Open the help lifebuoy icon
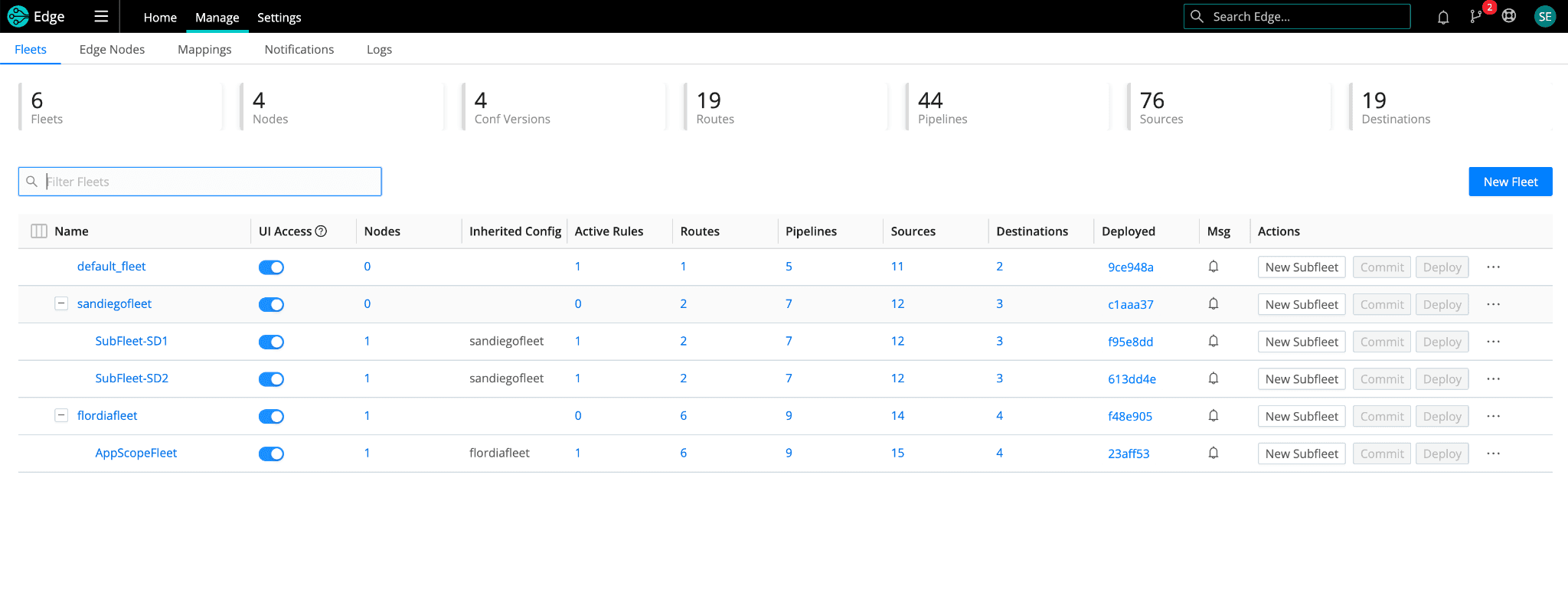This screenshot has width=1568, height=593. click(x=1509, y=16)
